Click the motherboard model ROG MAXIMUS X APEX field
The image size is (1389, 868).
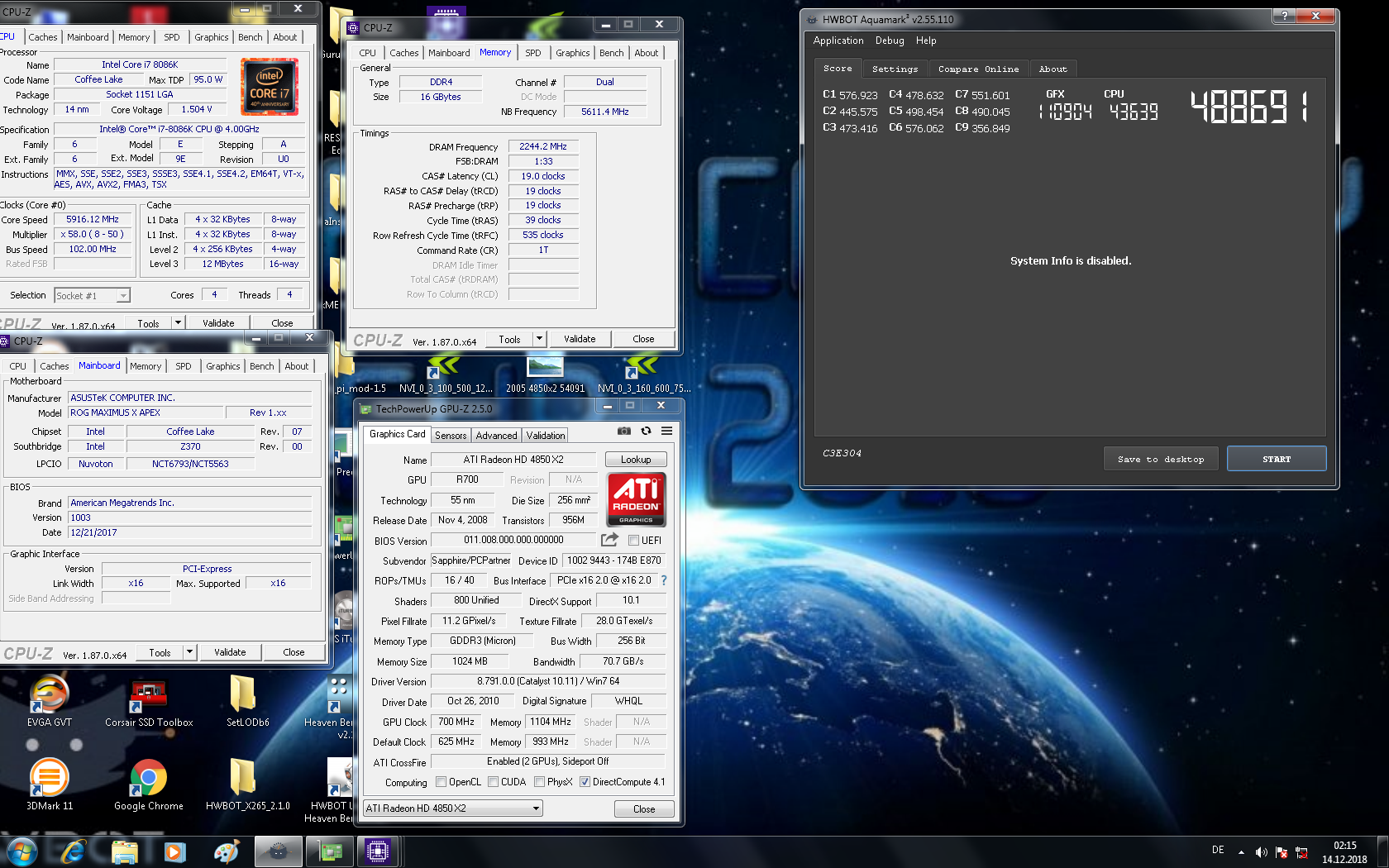146,413
